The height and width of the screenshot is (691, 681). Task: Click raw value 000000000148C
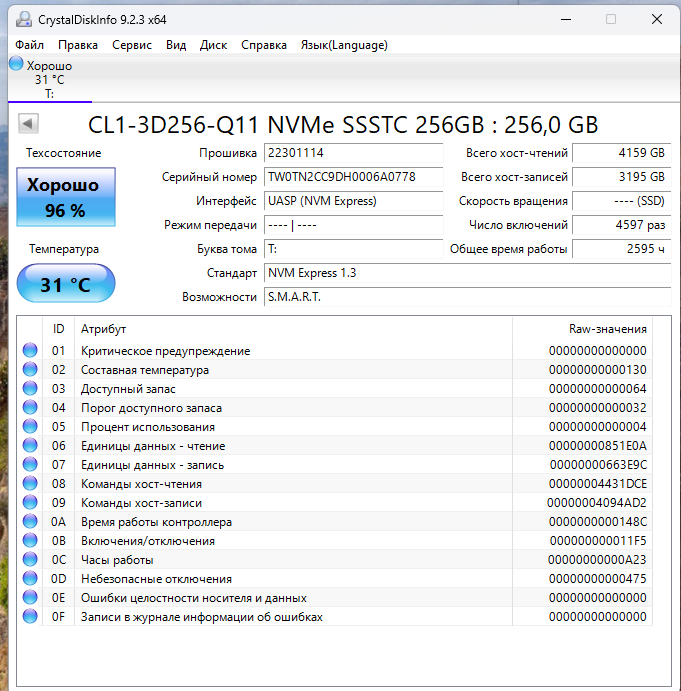(598, 522)
